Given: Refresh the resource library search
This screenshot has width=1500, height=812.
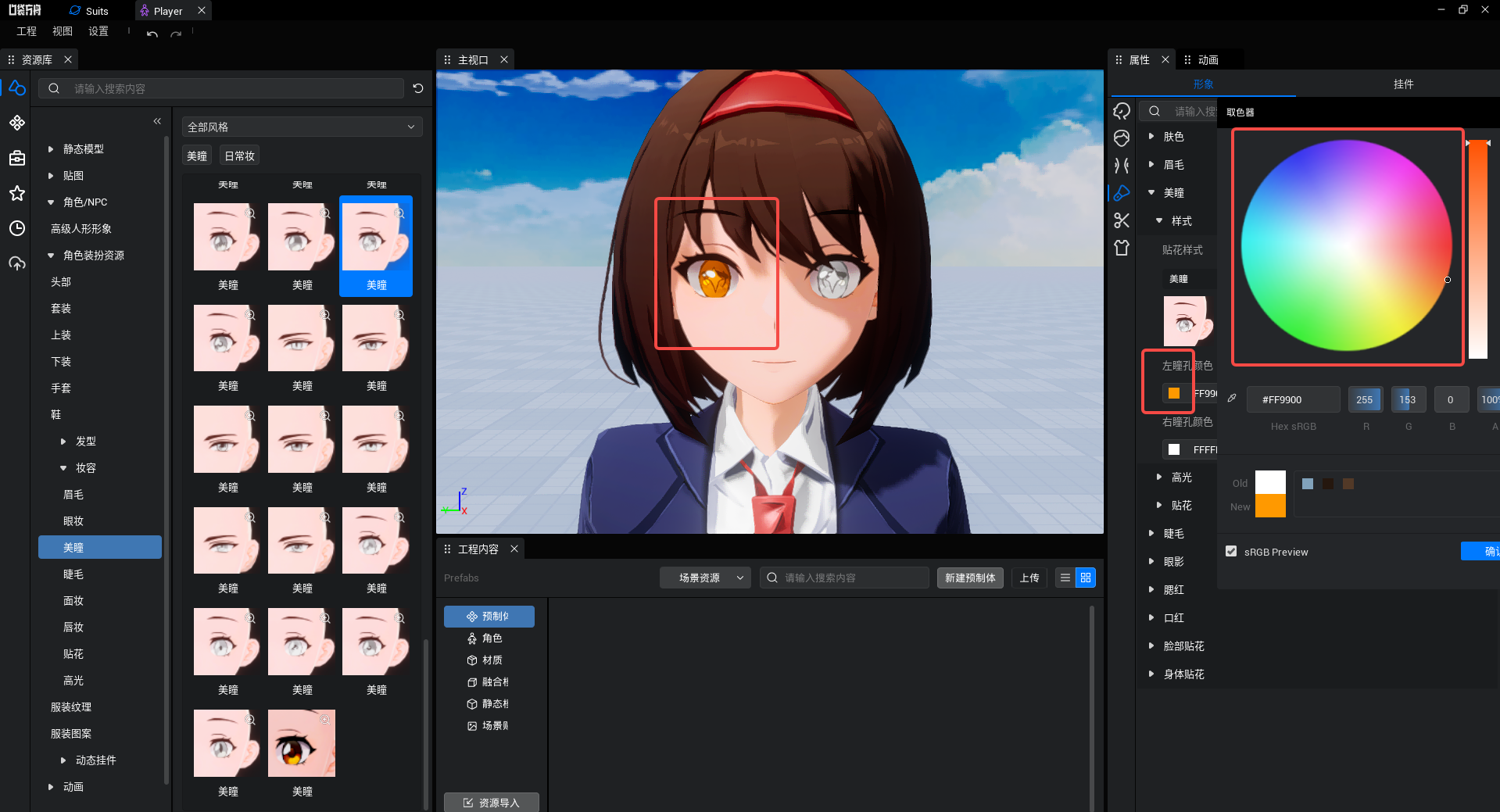Looking at the screenshot, I should (418, 88).
